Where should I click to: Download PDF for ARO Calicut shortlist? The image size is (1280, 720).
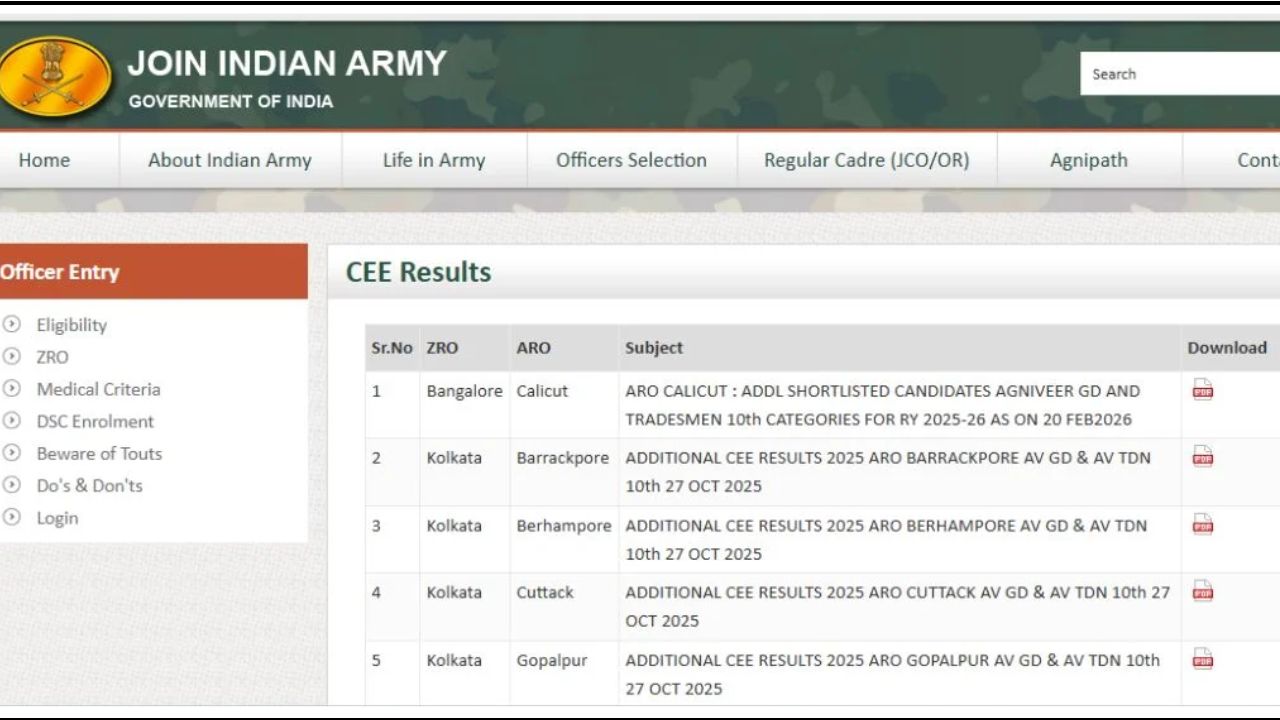click(1202, 390)
